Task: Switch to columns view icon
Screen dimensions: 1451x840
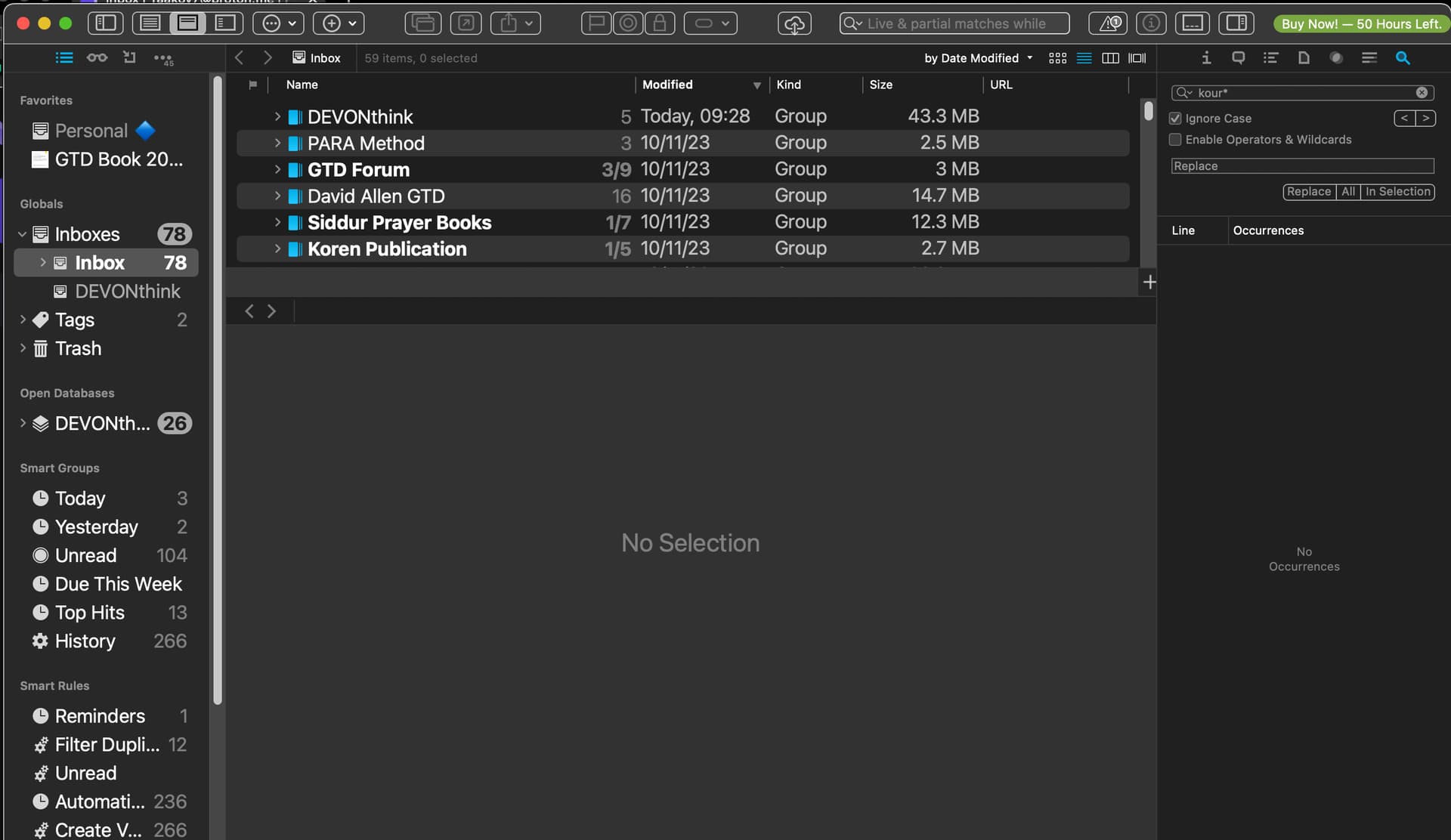Action: pos(1110,58)
